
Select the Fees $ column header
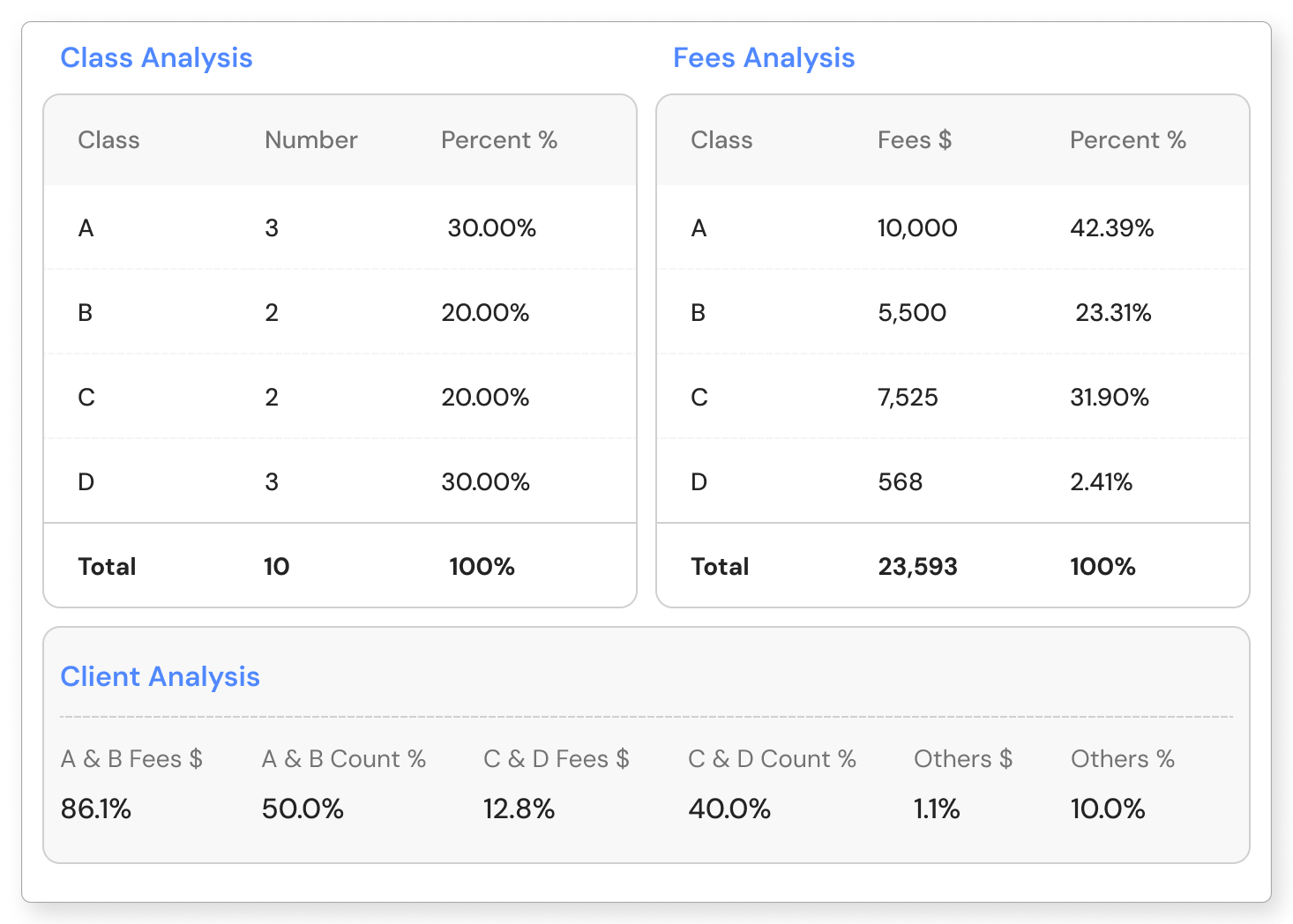914,140
